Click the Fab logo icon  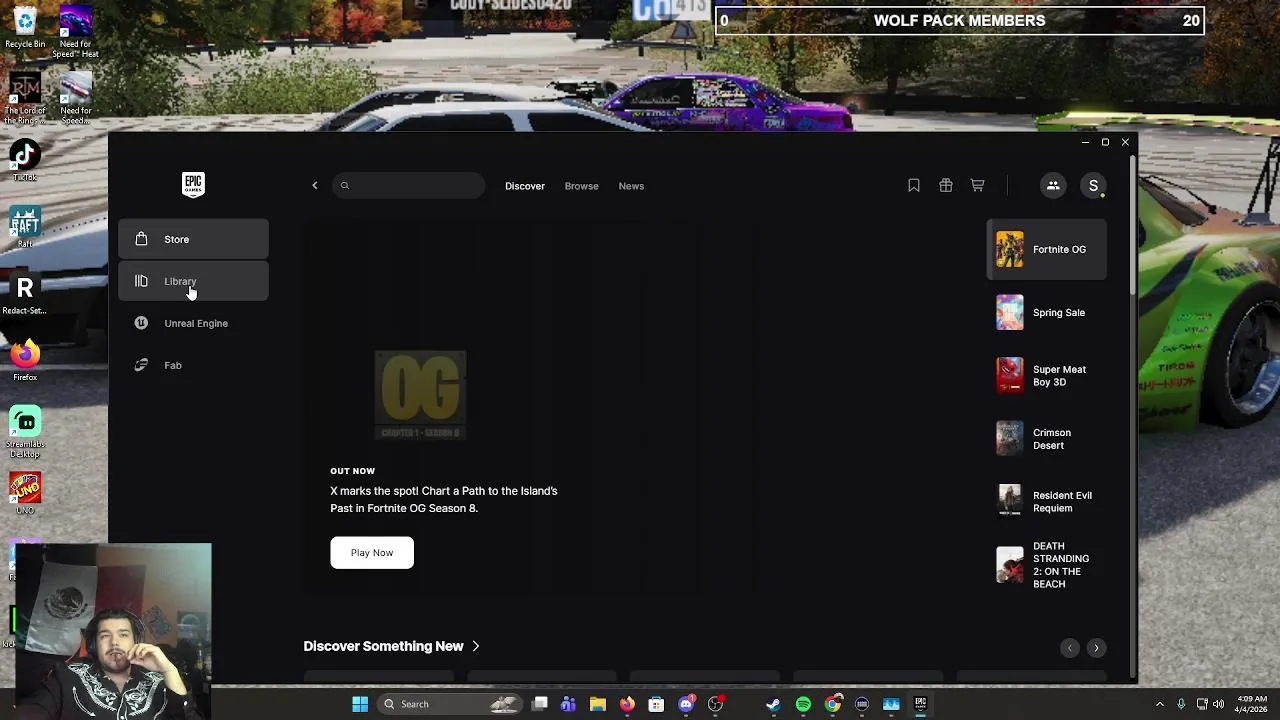tap(141, 365)
